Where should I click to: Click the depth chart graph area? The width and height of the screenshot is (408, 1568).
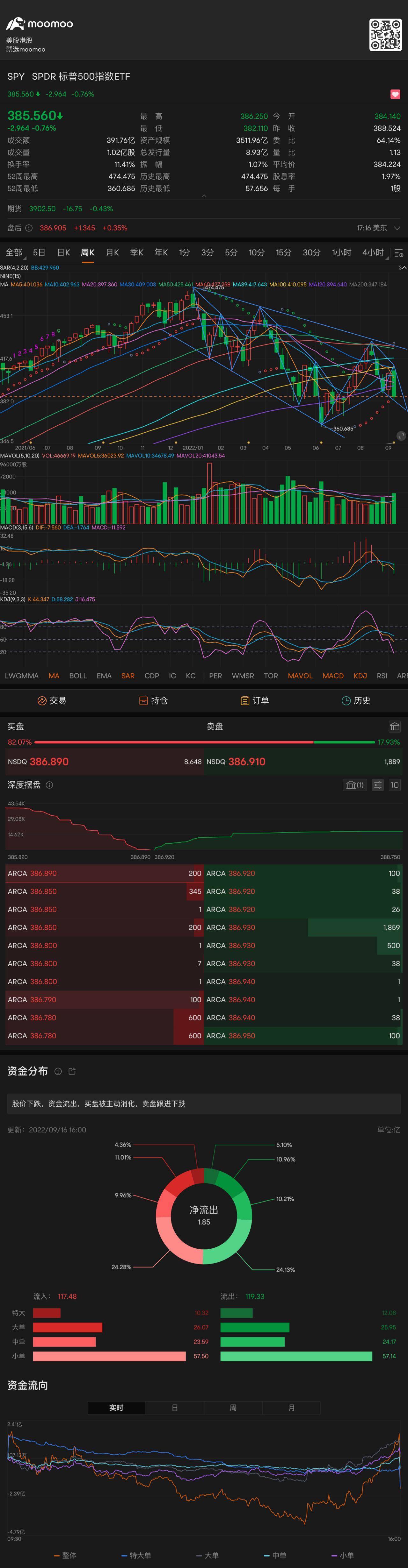(x=204, y=827)
